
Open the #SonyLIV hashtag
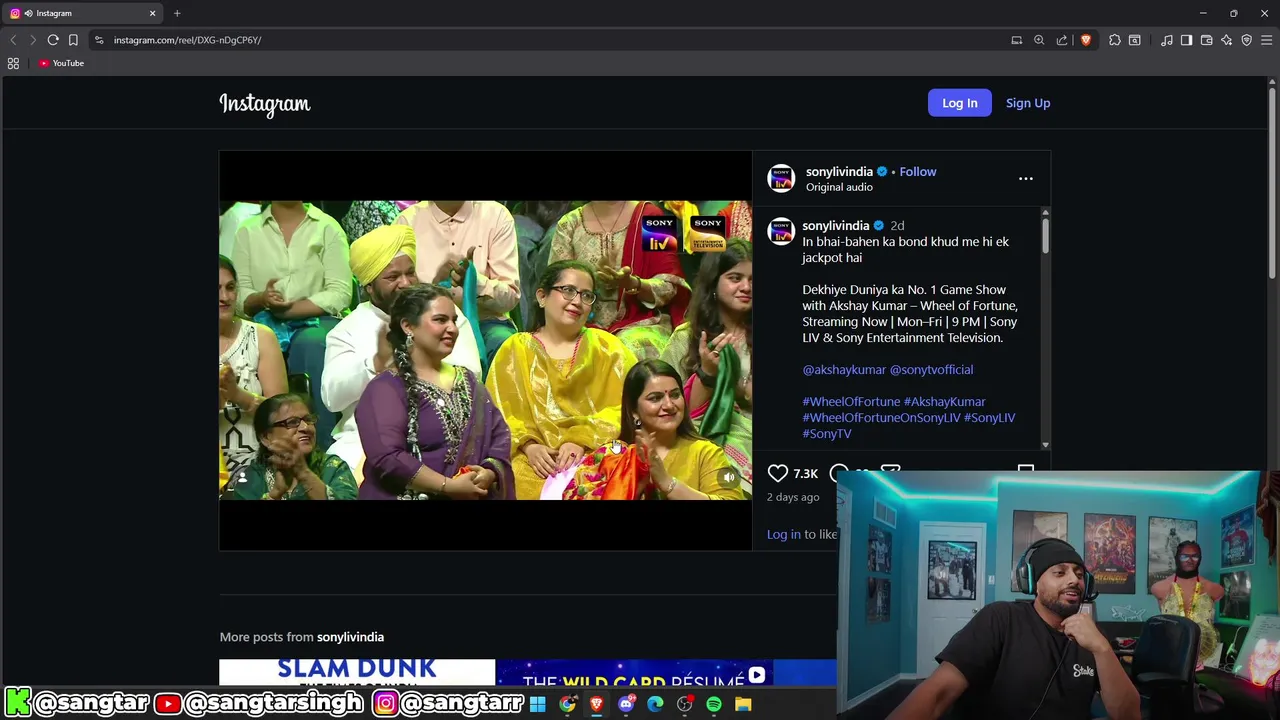(989, 418)
